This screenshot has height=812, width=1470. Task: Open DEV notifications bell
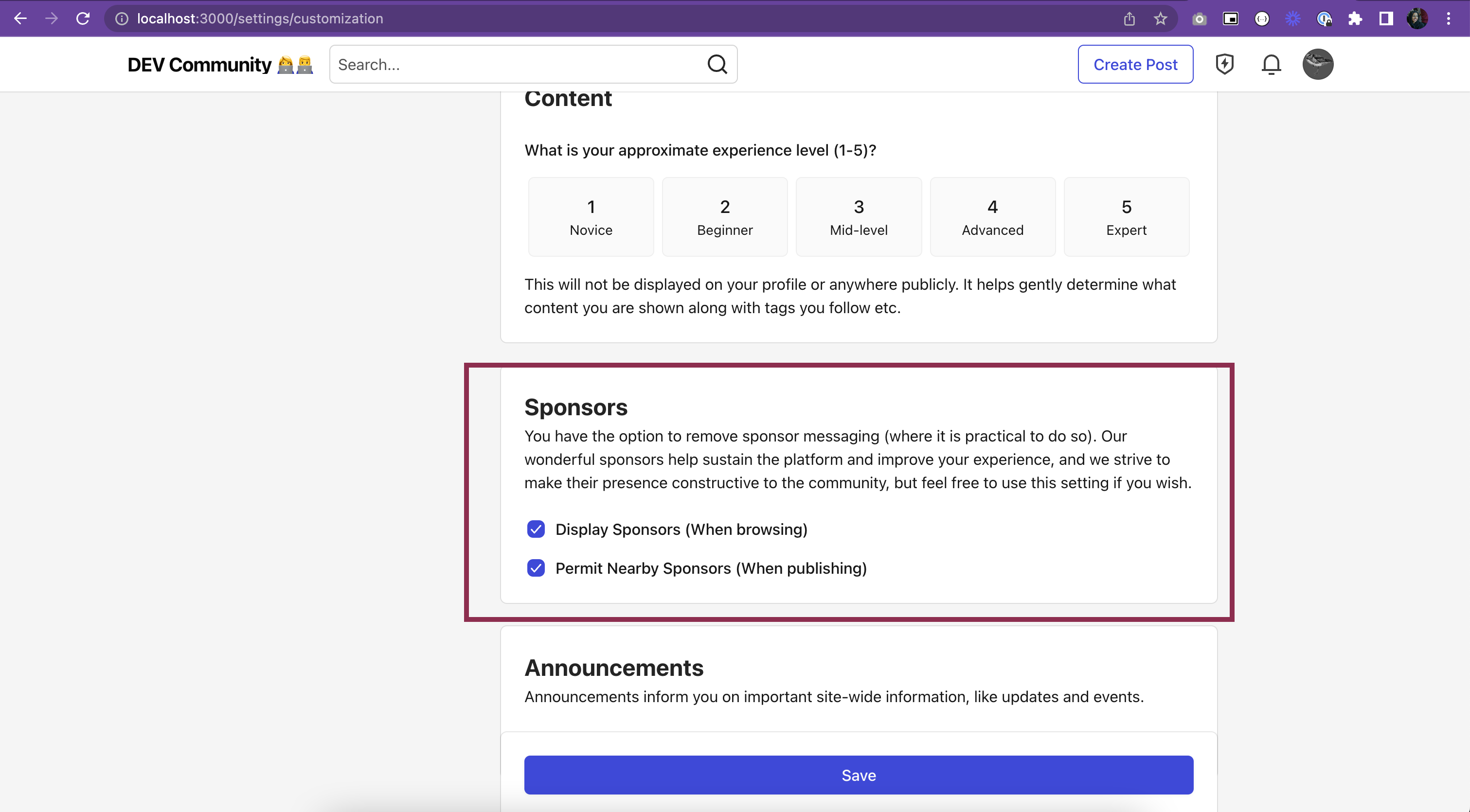click(x=1271, y=64)
